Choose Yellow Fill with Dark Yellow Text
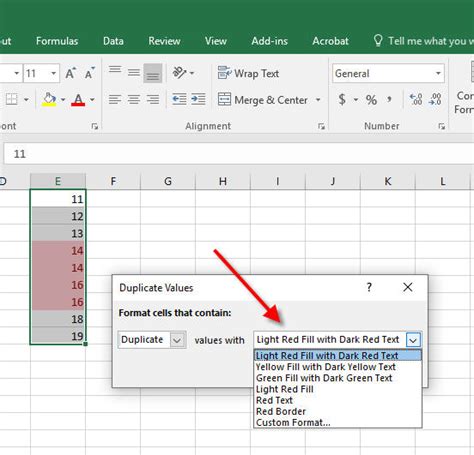474x455 pixels. [x=338, y=367]
